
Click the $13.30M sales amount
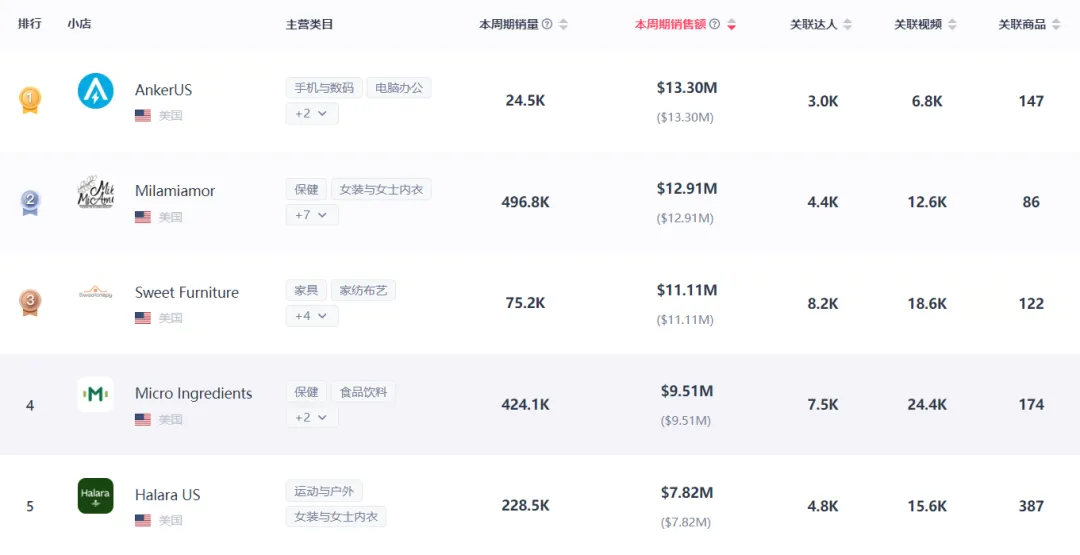pyautogui.click(x=687, y=87)
